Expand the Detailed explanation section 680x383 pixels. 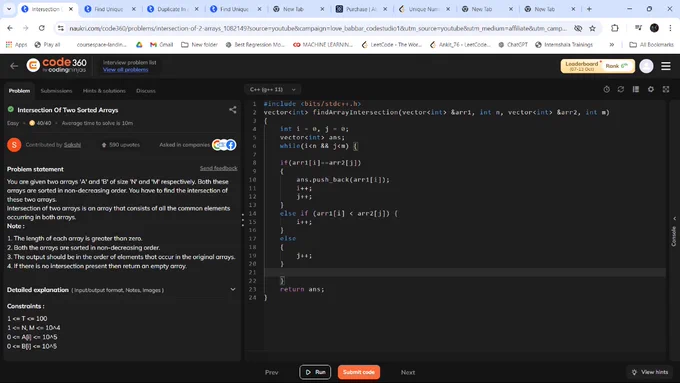click(x=233, y=289)
